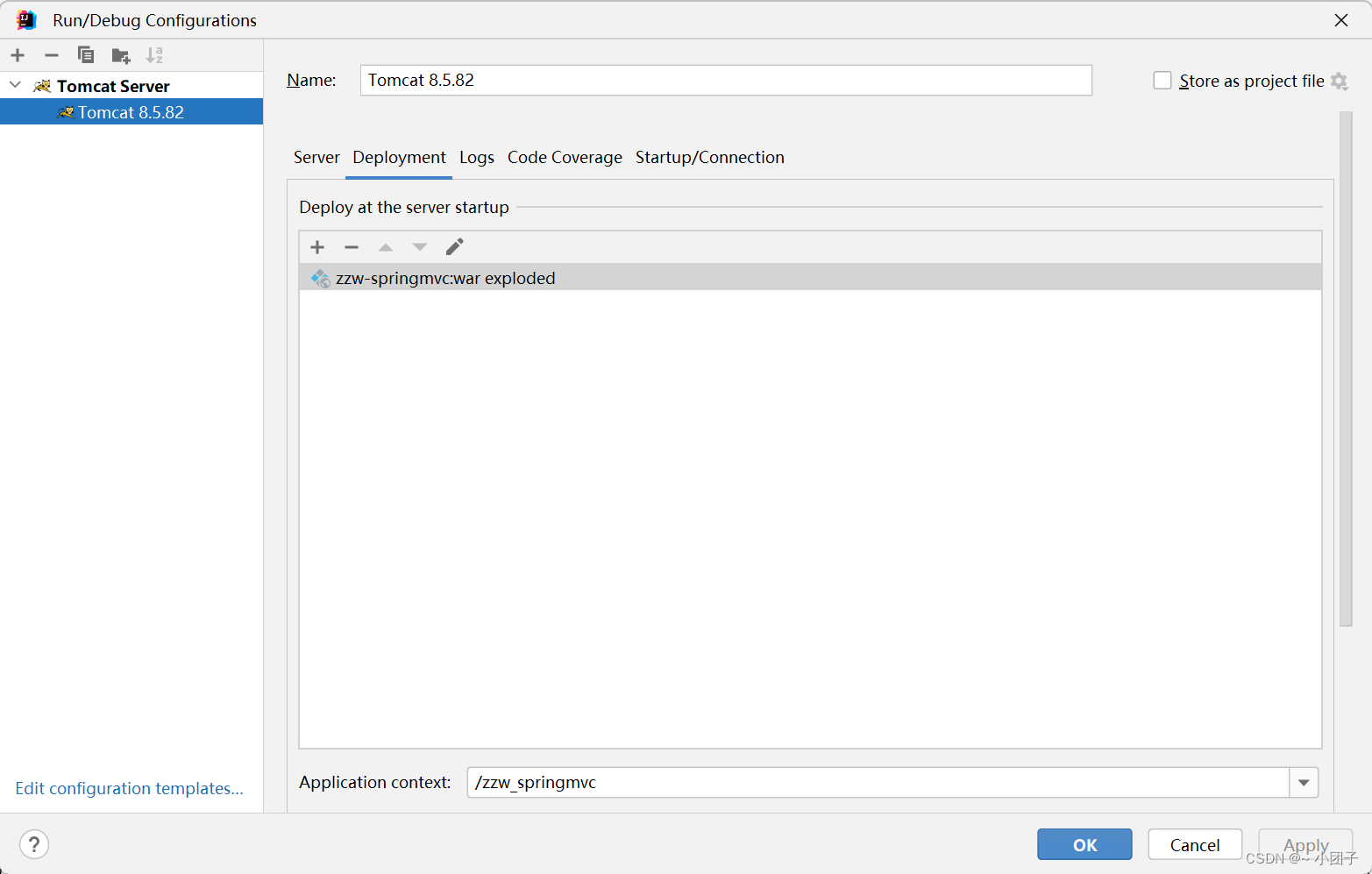Image resolution: width=1372 pixels, height=874 pixels.
Task: Cancel the dialog
Action: coord(1195,844)
